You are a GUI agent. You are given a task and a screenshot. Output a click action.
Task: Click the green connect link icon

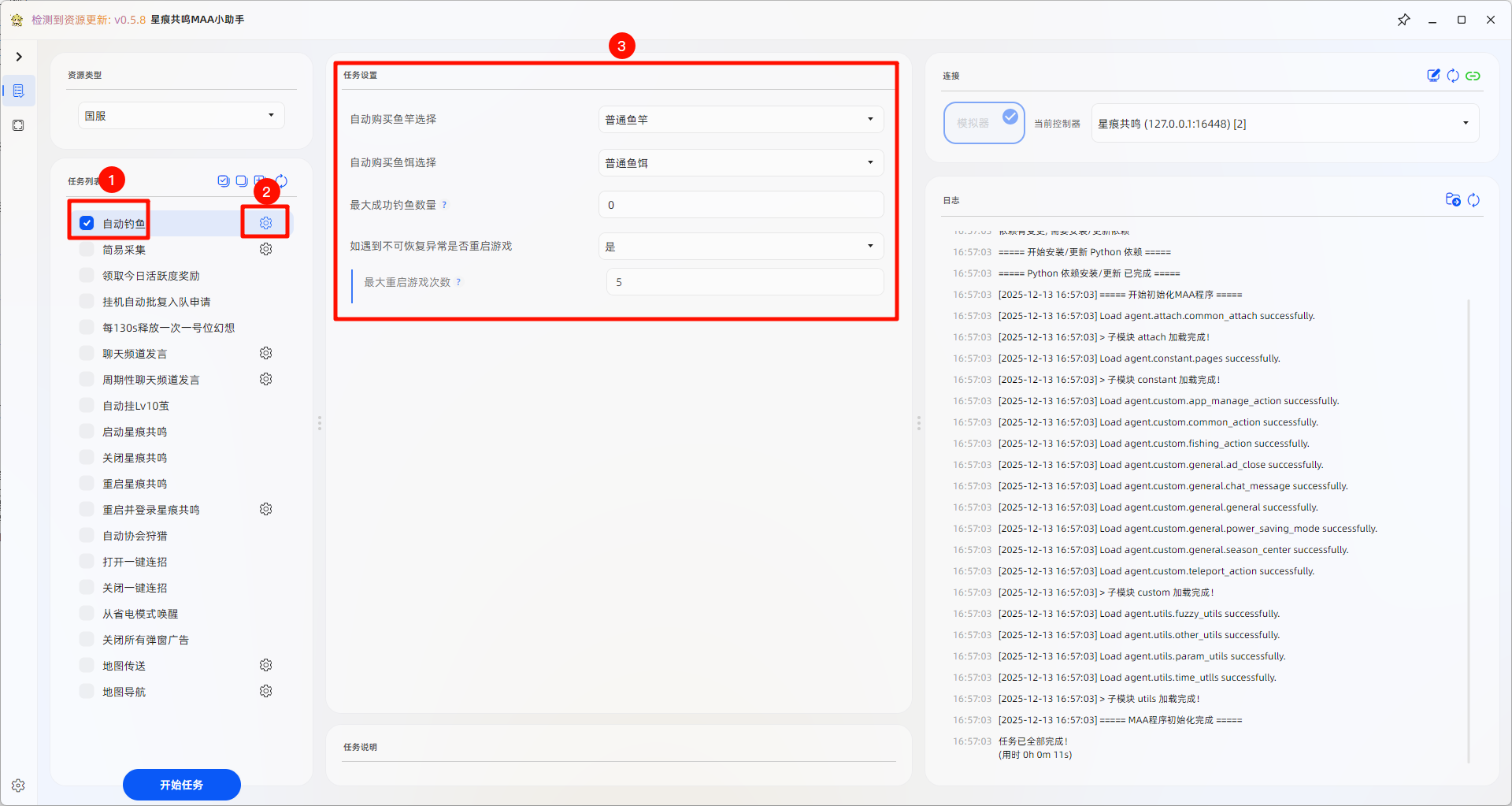[1473, 76]
